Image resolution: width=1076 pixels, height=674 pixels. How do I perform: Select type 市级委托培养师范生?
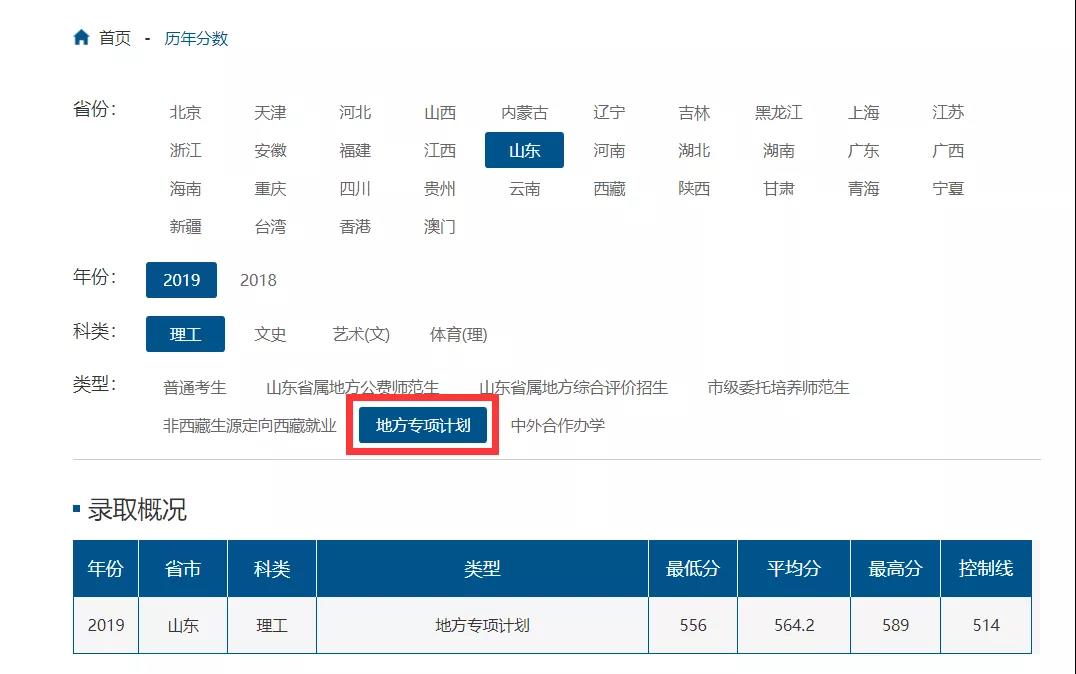(778, 388)
